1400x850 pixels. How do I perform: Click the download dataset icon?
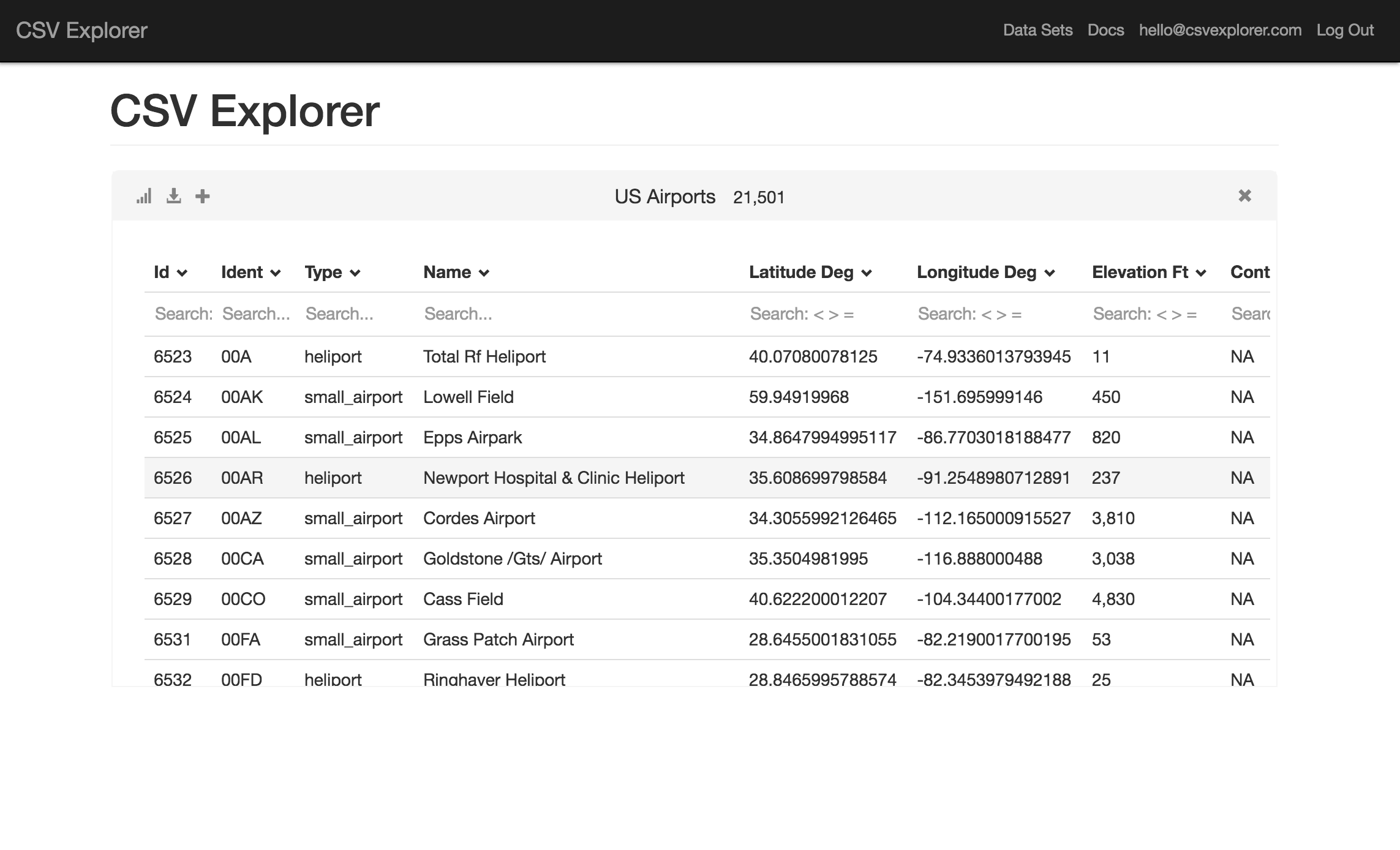click(174, 195)
